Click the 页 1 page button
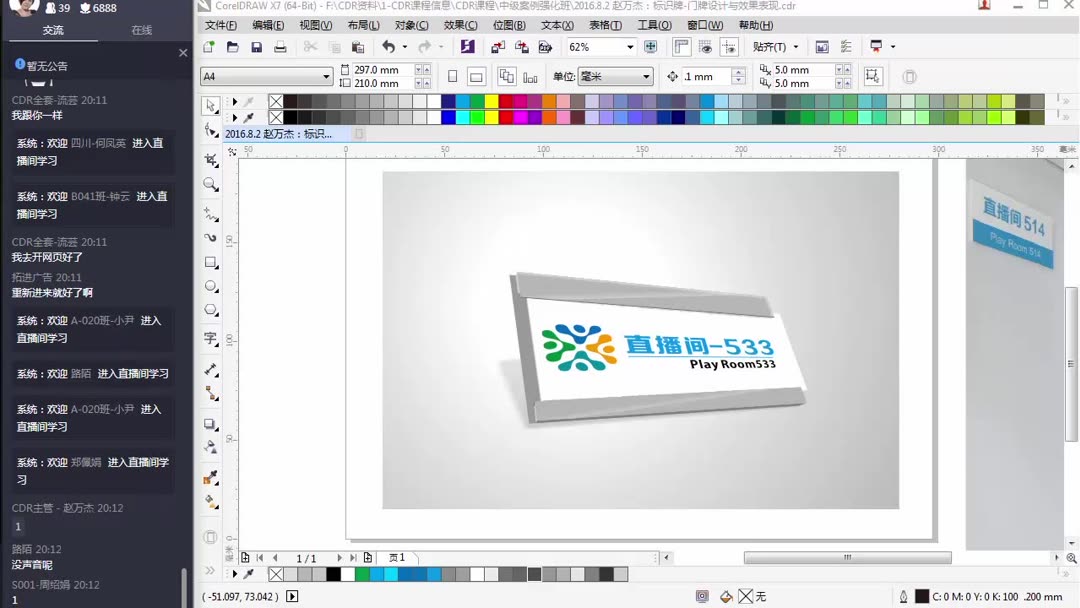This screenshot has width=1080, height=608. click(x=398, y=558)
